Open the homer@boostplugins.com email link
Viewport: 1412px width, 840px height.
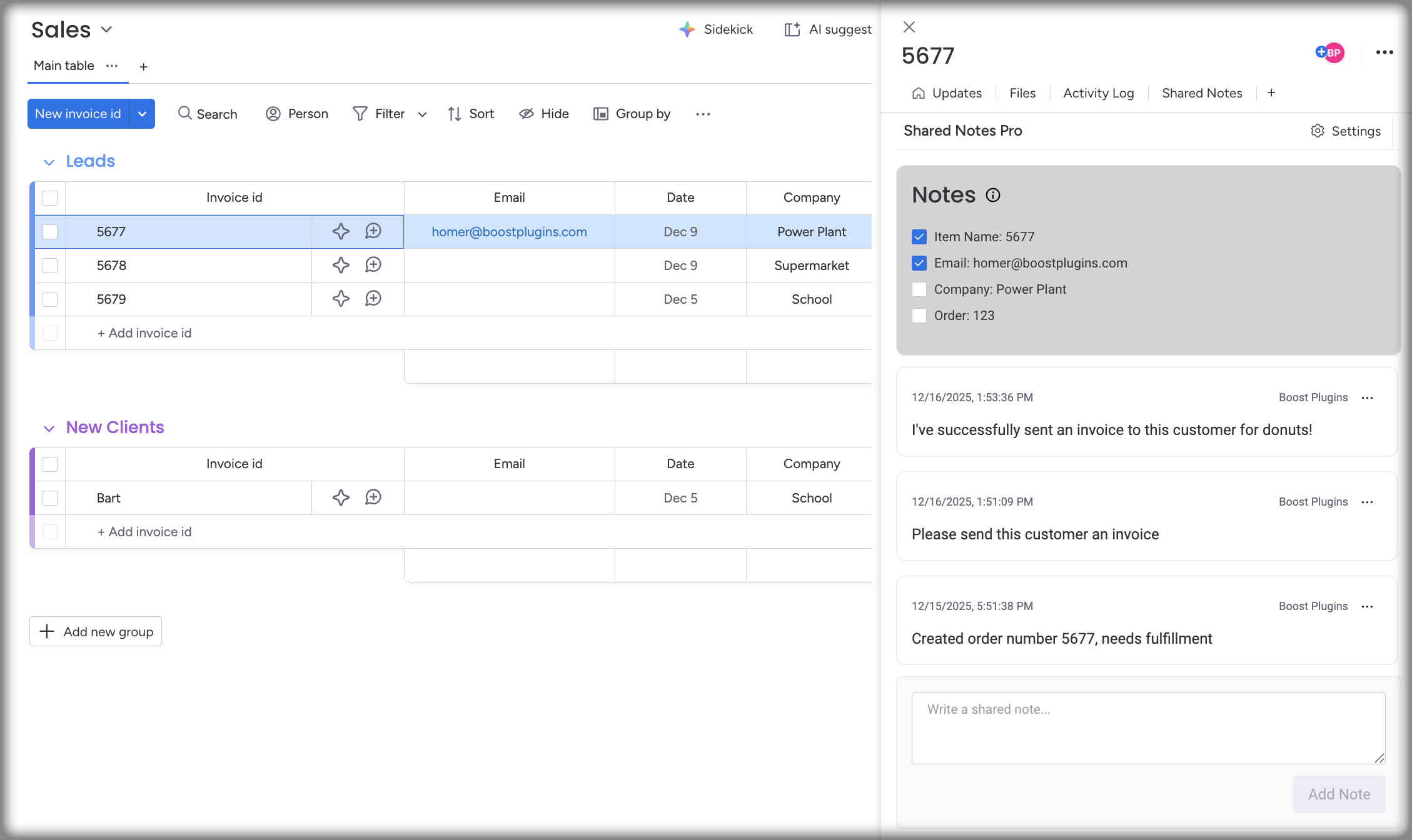click(x=509, y=232)
